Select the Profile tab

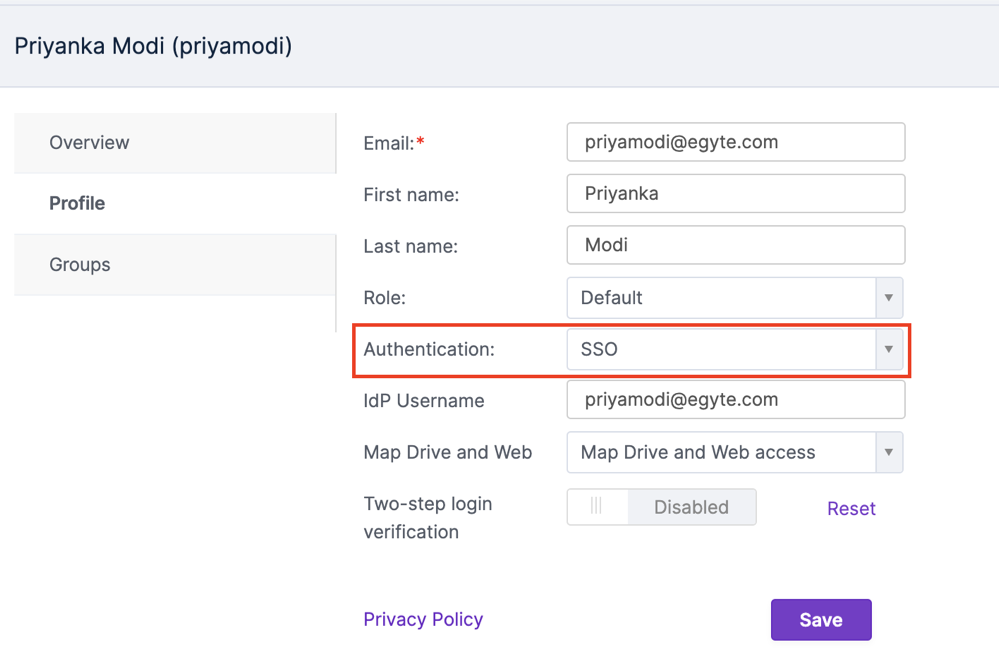click(77, 203)
